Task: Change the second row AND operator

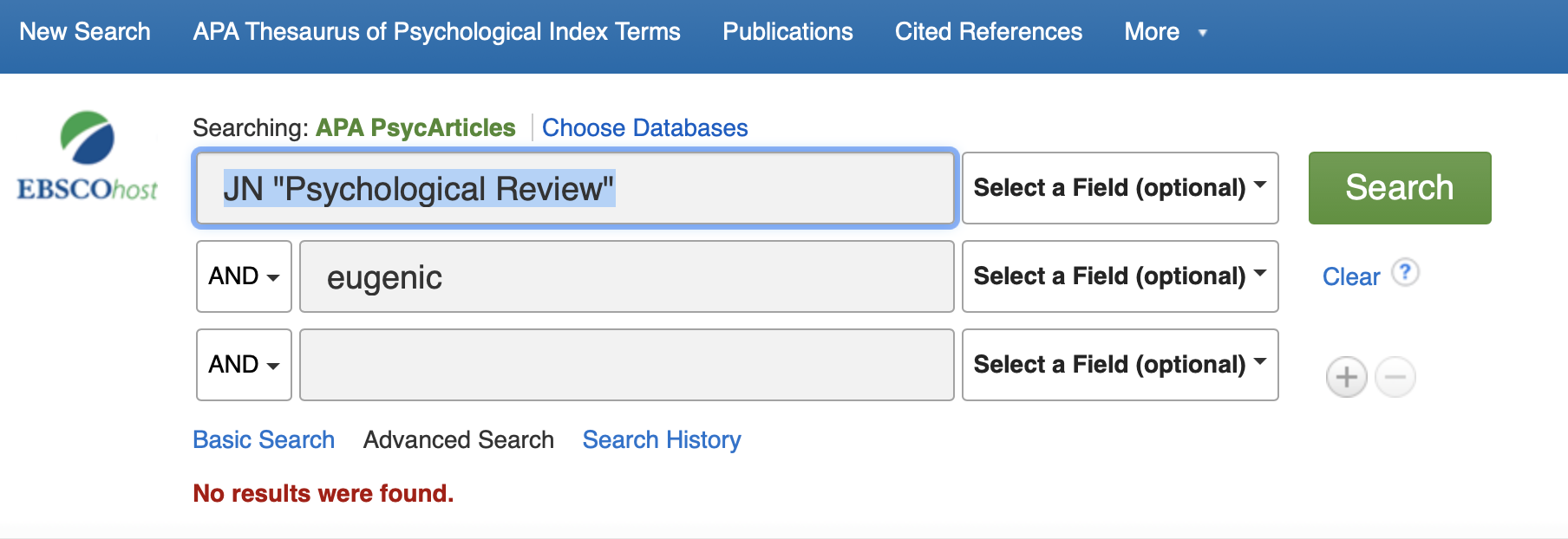Action: pyautogui.click(x=244, y=276)
